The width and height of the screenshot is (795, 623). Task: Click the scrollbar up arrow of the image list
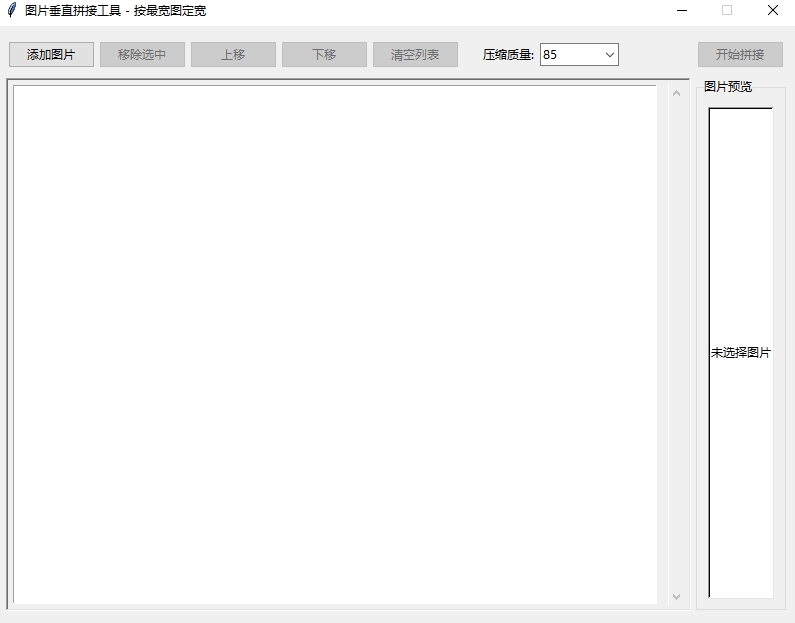click(676, 93)
